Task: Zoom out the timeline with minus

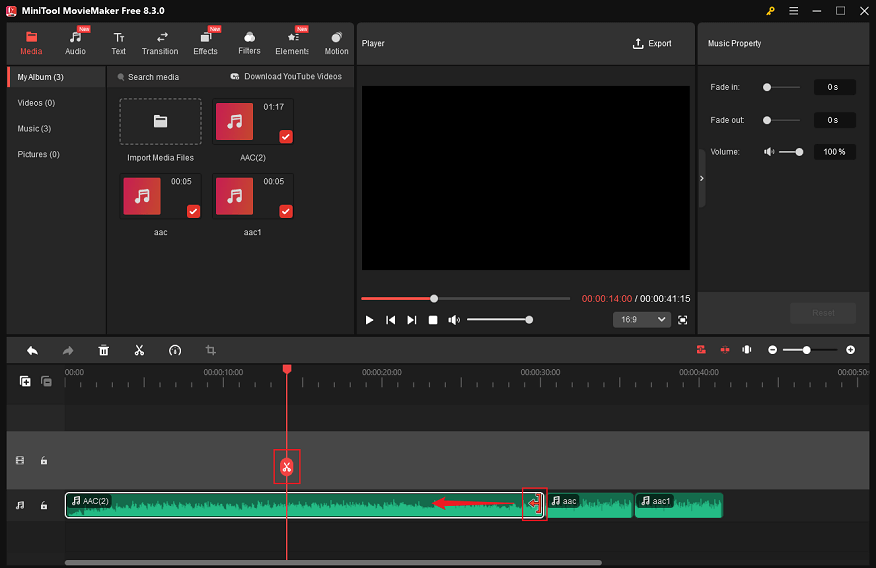Action: point(773,350)
